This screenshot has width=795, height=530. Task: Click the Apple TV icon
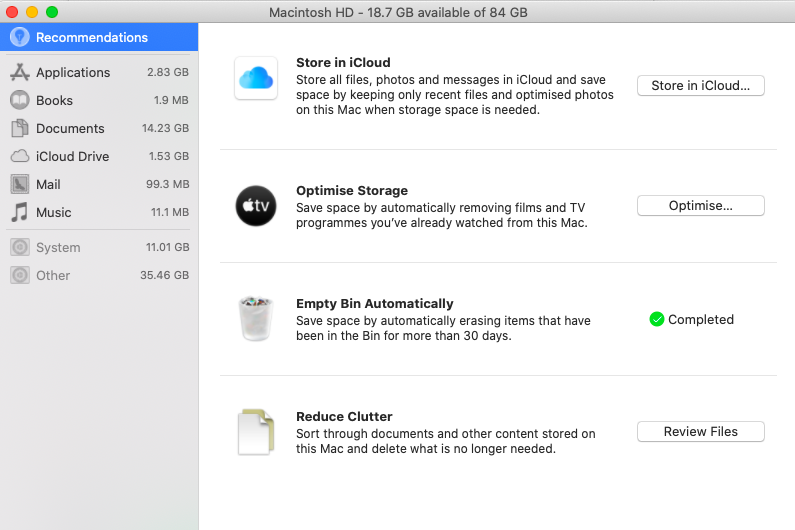pos(255,206)
